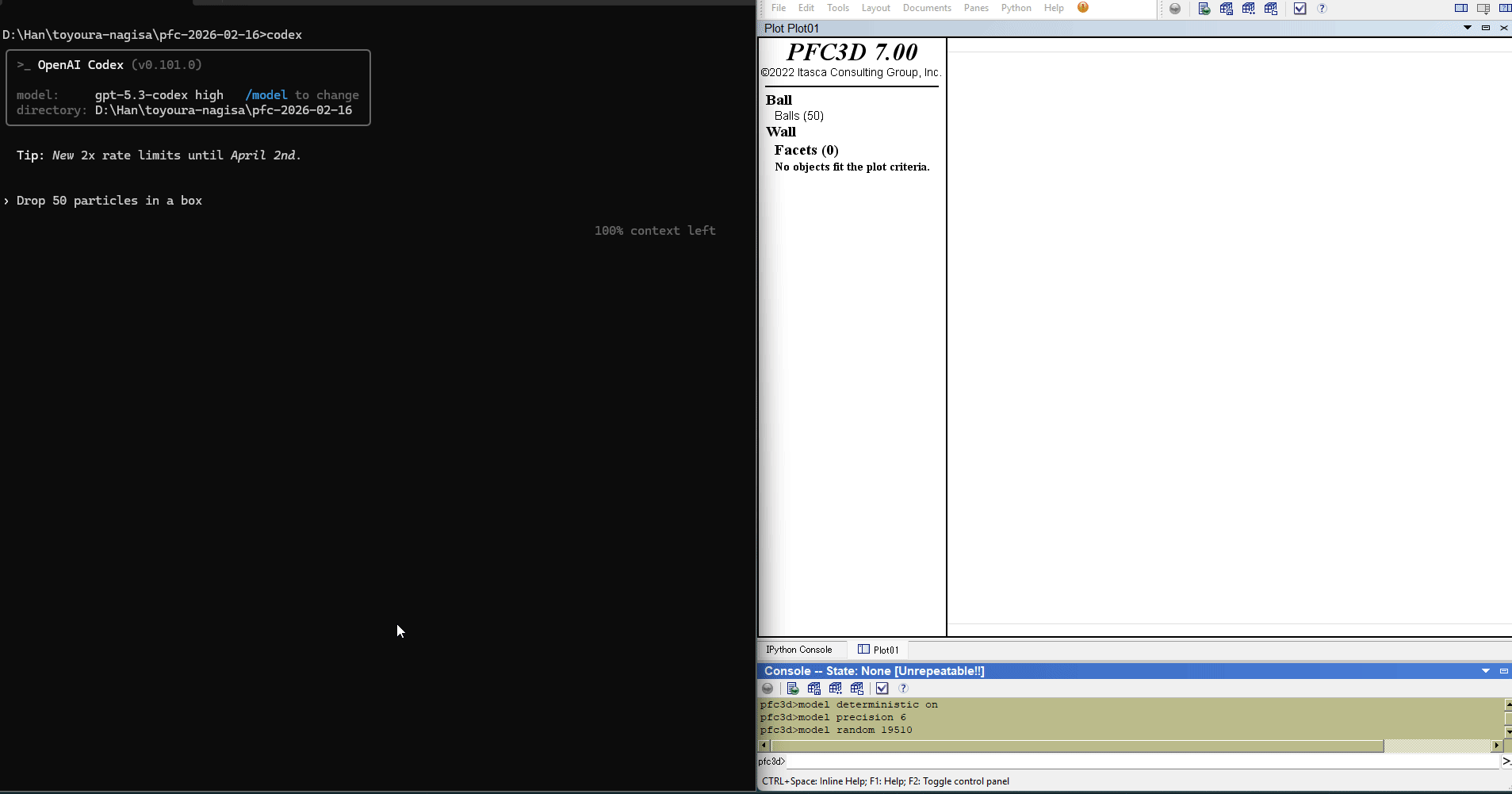Toggle the left-most pane layout icon at top right
Viewport: 1512px width, 794px height.
pos(1461,9)
